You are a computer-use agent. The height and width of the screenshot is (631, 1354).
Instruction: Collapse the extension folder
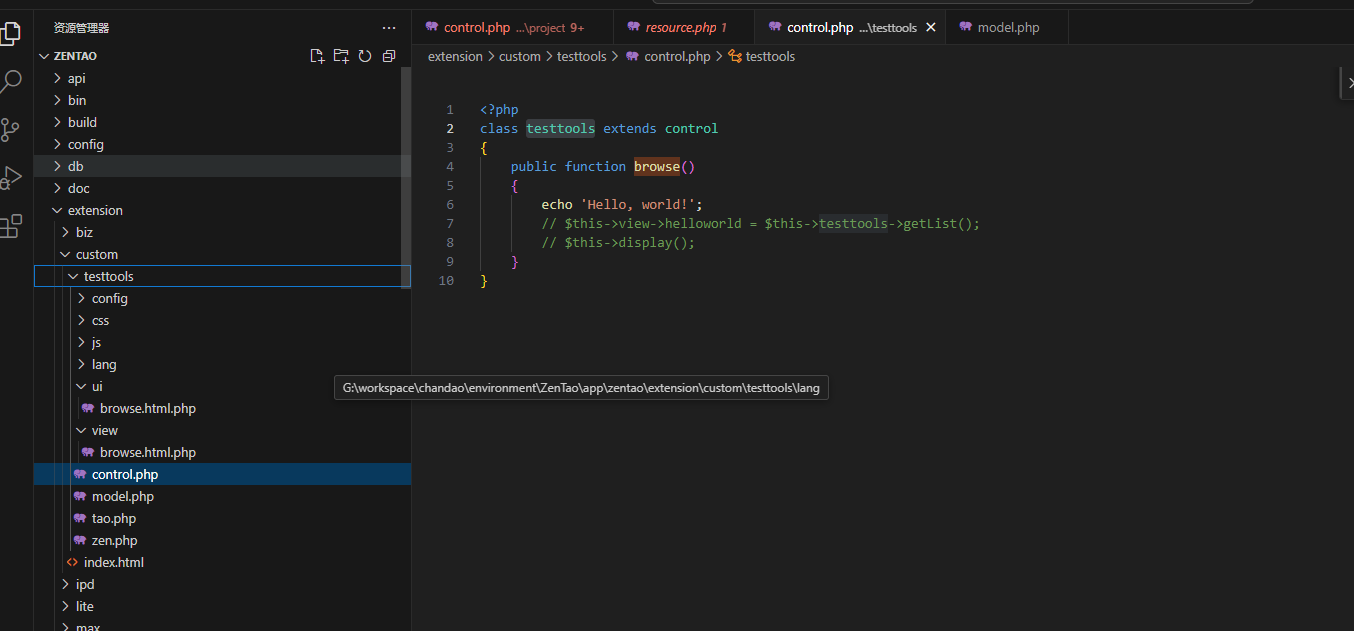tap(57, 210)
